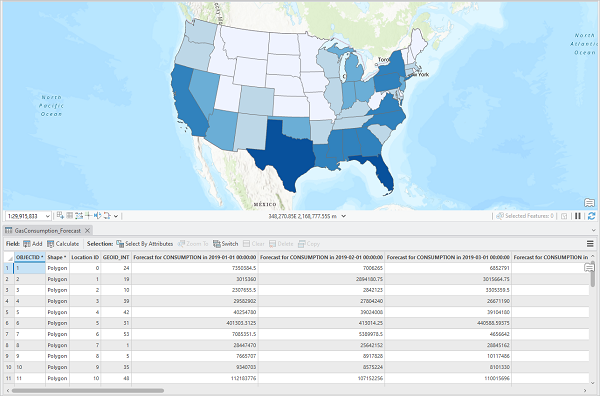Select the 2019-01-01 forecast column header
Viewport: 600px width, 396px height.
point(195,257)
